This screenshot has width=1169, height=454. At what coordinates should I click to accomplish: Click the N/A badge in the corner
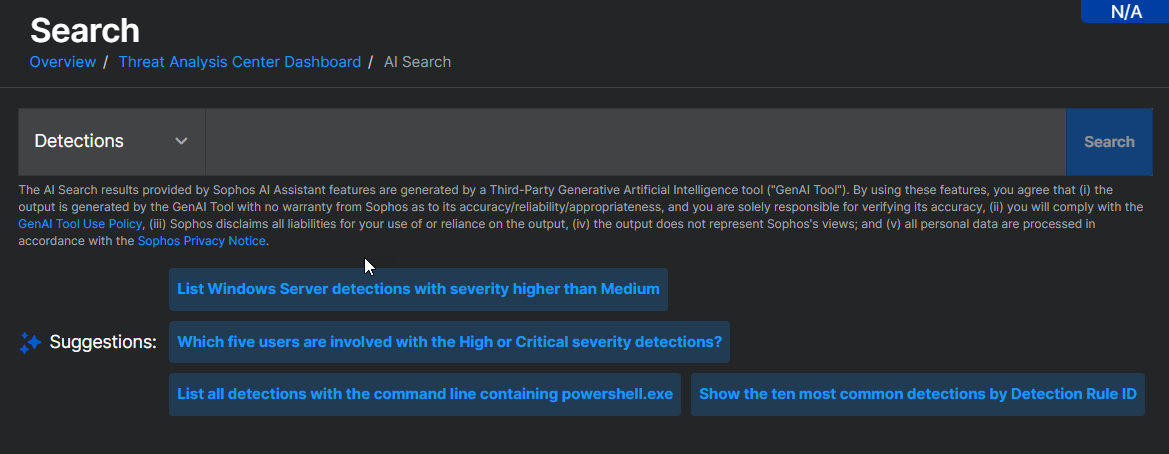[x=1125, y=12]
